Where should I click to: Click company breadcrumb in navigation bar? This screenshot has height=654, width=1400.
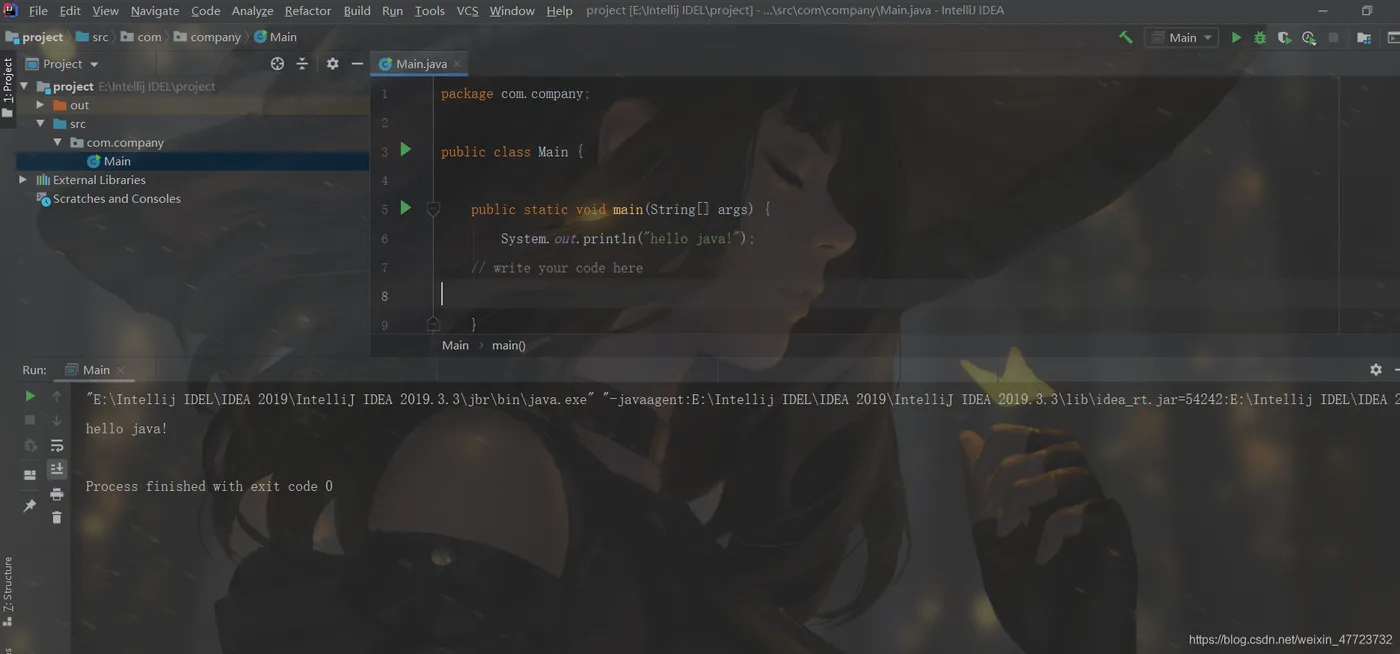pyautogui.click(x=207, y=37)
